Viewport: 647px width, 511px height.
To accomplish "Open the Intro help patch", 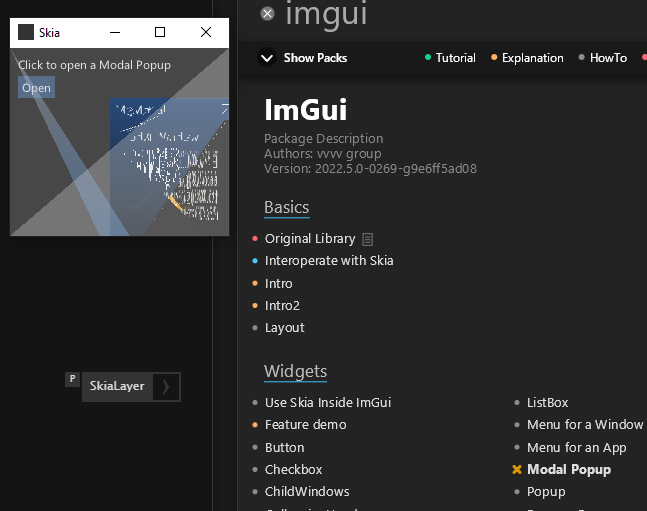I will tap(279, 284).
